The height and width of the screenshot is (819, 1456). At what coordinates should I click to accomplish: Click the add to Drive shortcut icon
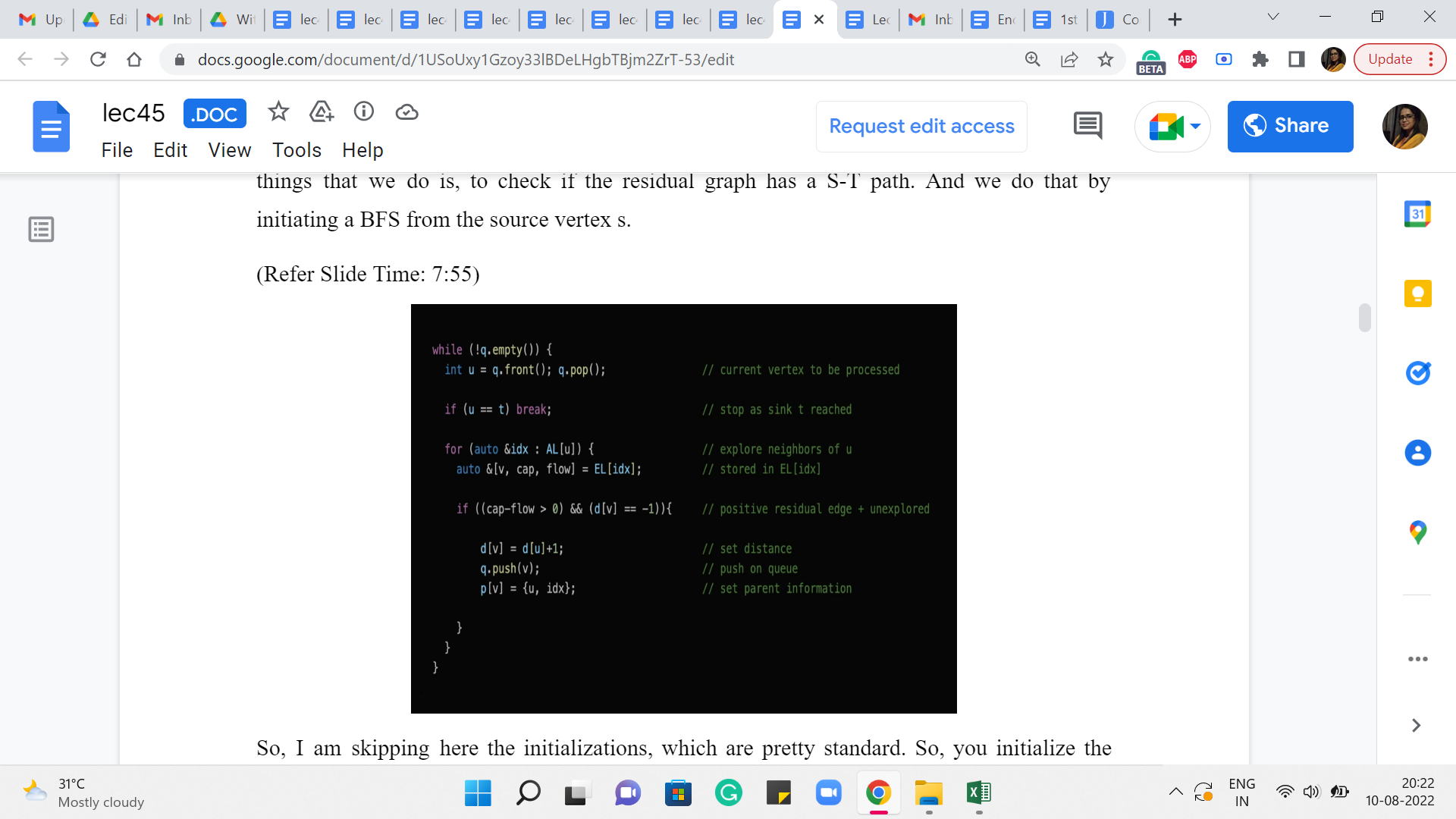pos(322,112)
